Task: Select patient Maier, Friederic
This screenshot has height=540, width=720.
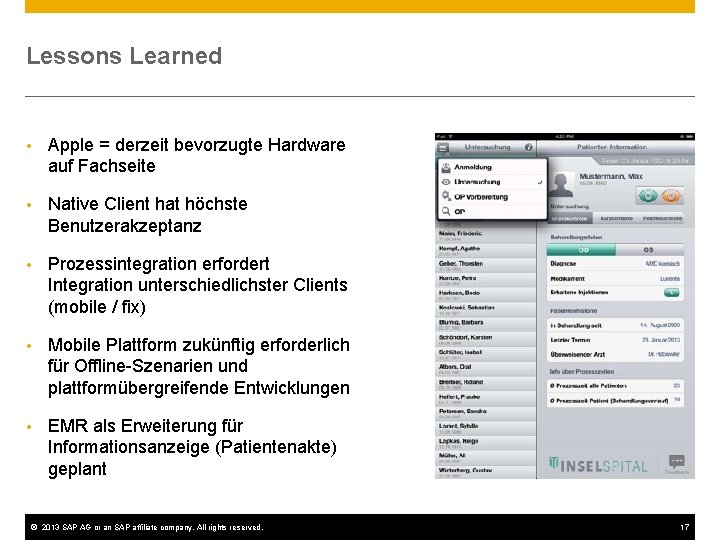Action: point(485,236)
